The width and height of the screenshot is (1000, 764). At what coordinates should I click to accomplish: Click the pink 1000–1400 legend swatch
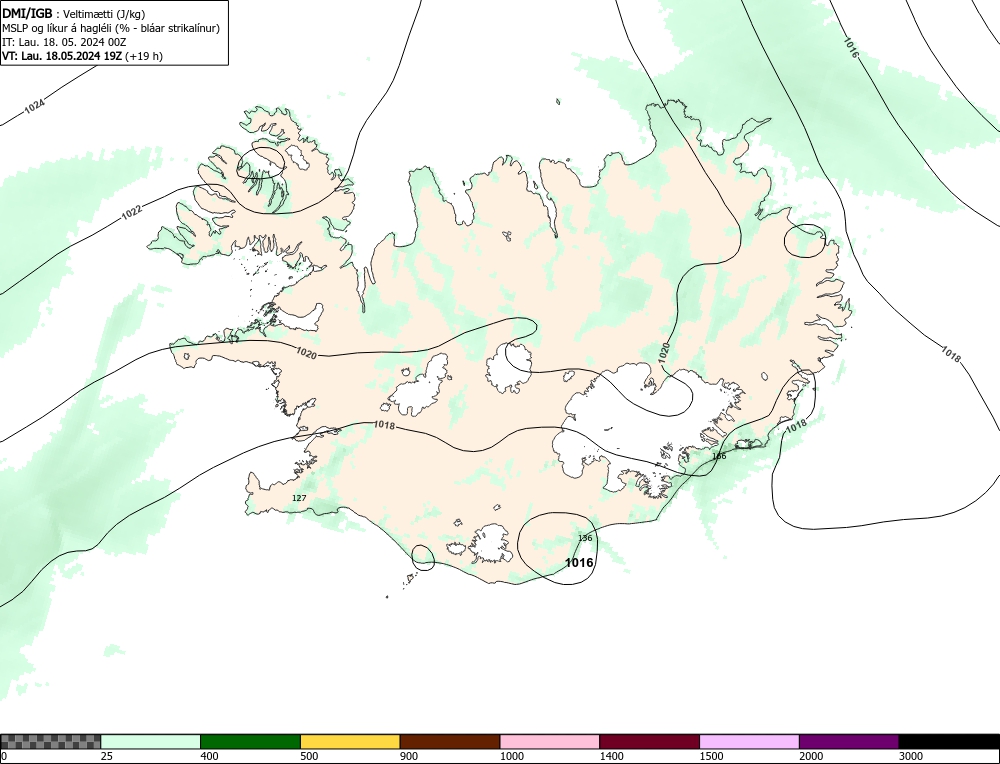pyautogui.click(x=550, y=741)
